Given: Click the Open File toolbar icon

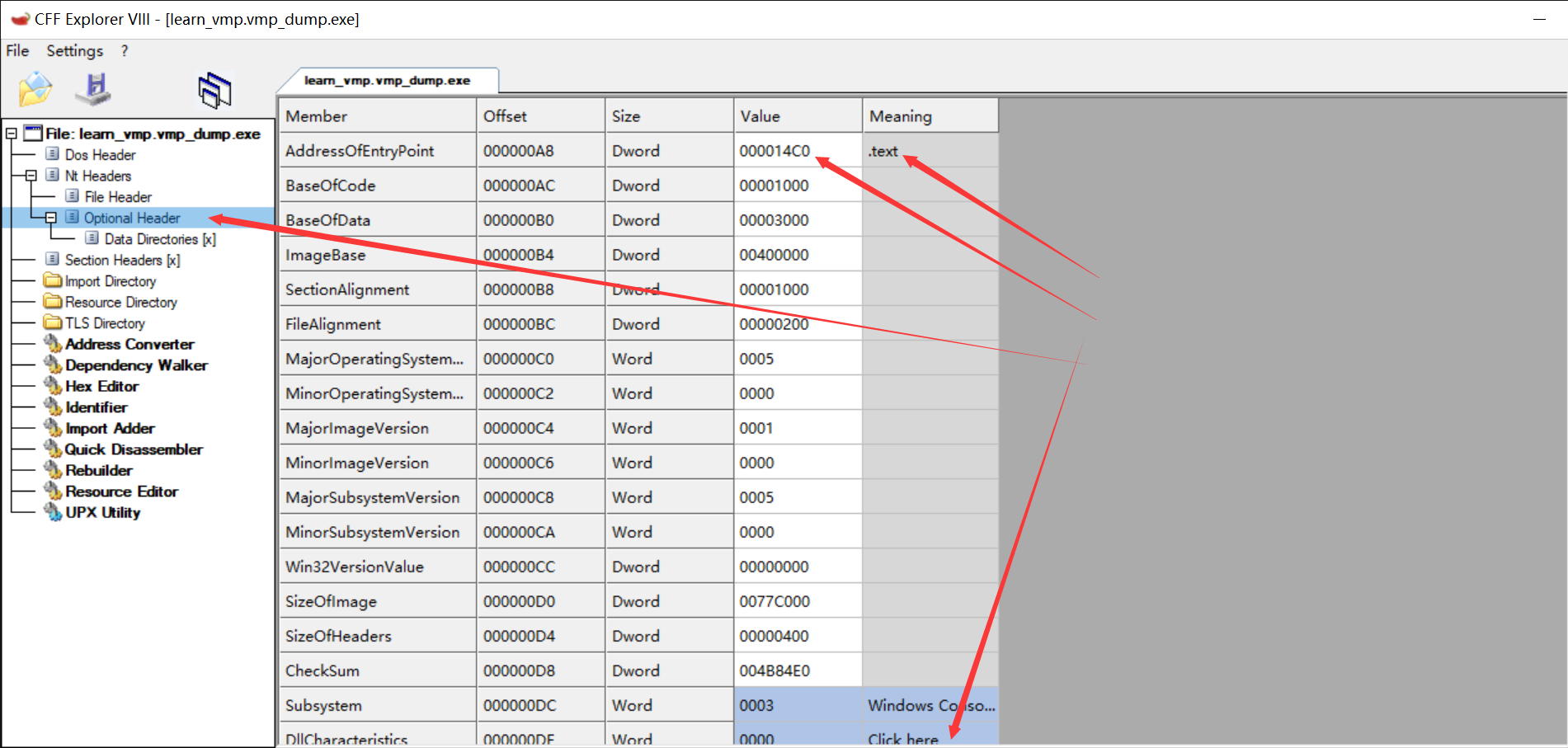Looking at the screenshot, I should [35, 89].
